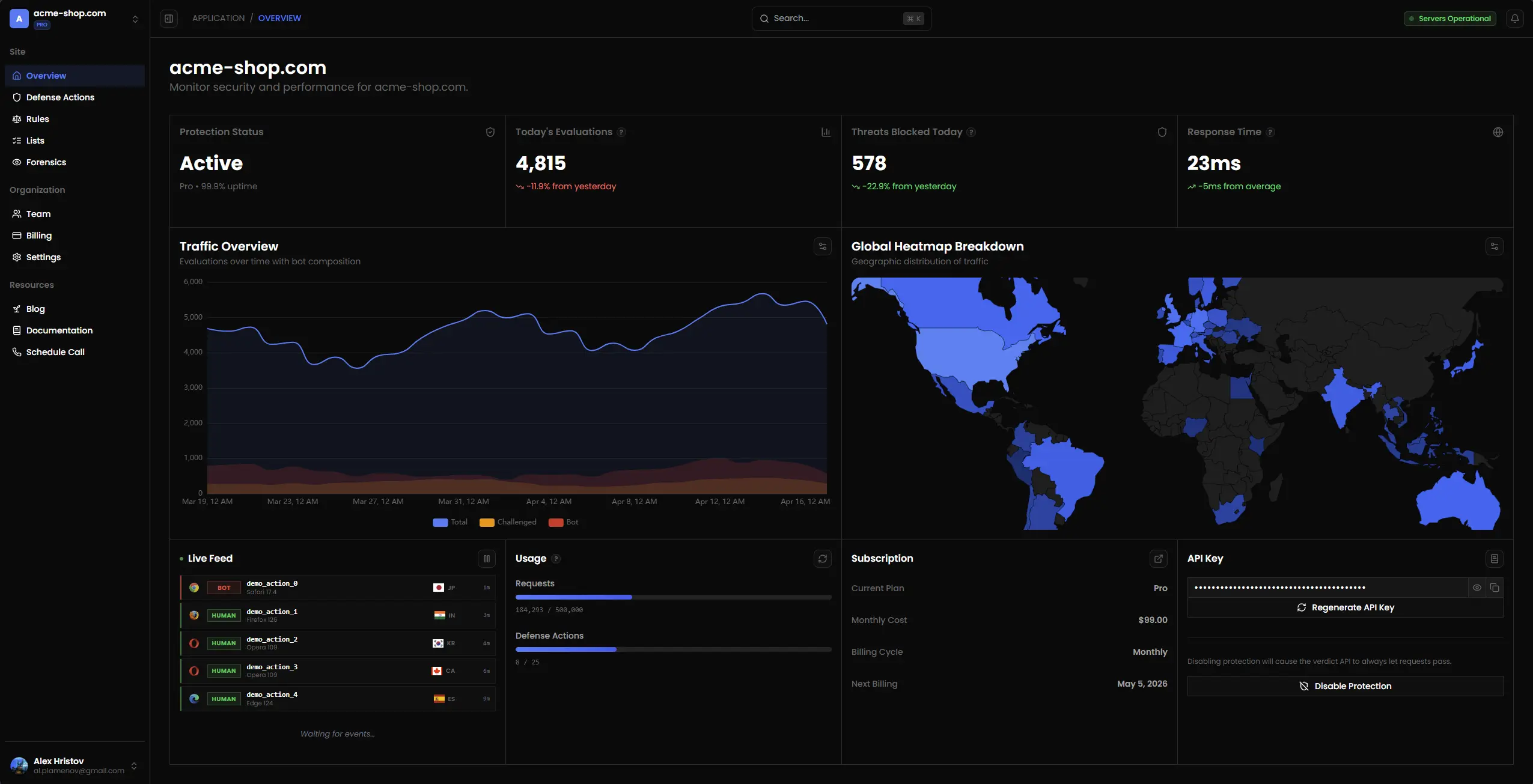Open the Forensics section

coord(75,162)
